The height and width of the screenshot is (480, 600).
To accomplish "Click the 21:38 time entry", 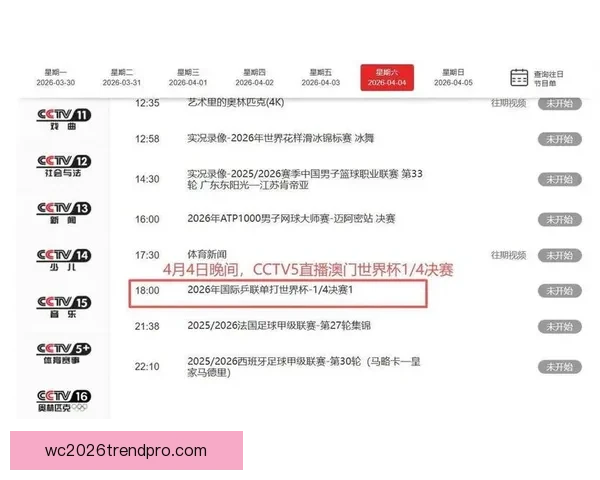I will [147, 327].
